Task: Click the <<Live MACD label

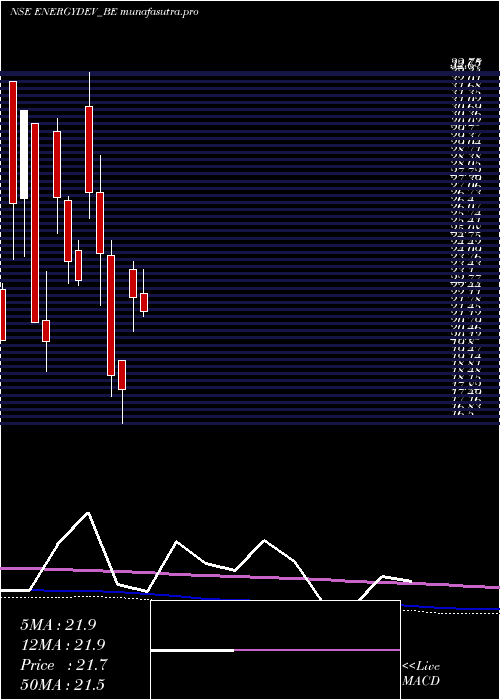Action: pos(421,673)
